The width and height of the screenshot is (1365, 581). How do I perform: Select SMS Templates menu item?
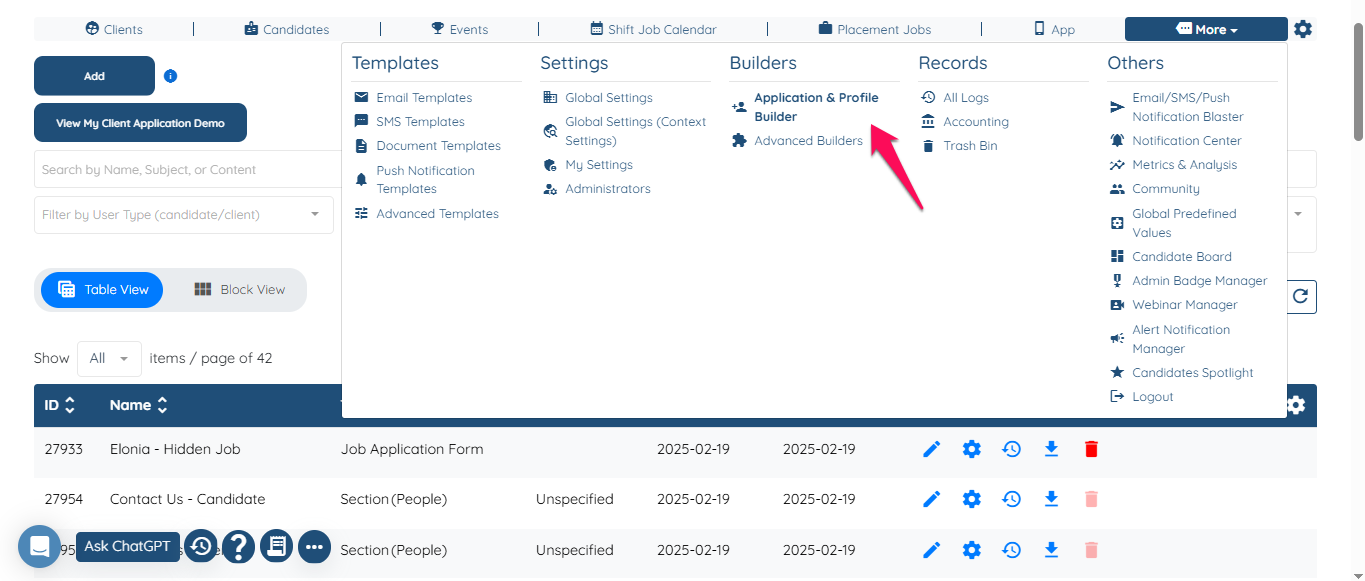coord(420,122)
